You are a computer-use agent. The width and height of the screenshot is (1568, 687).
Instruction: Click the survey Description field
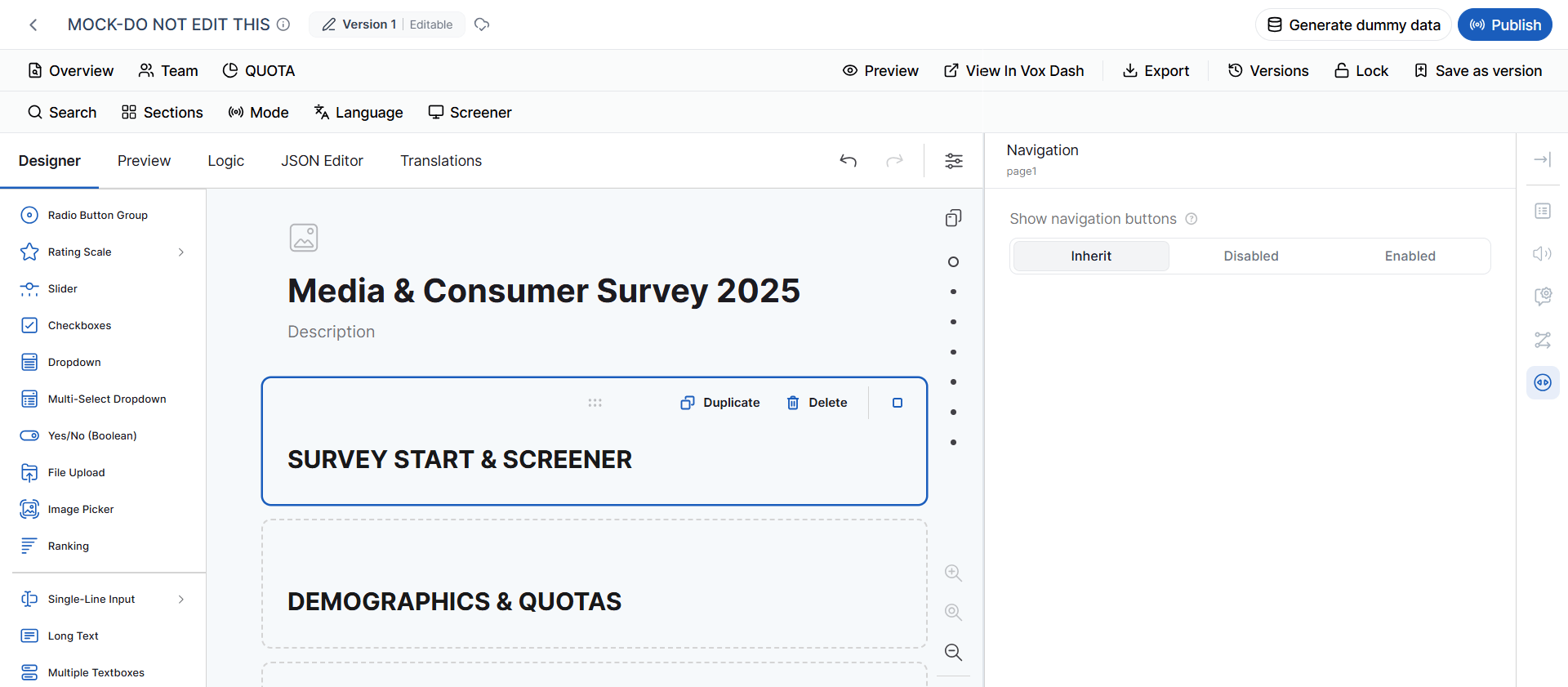point(332,332)
